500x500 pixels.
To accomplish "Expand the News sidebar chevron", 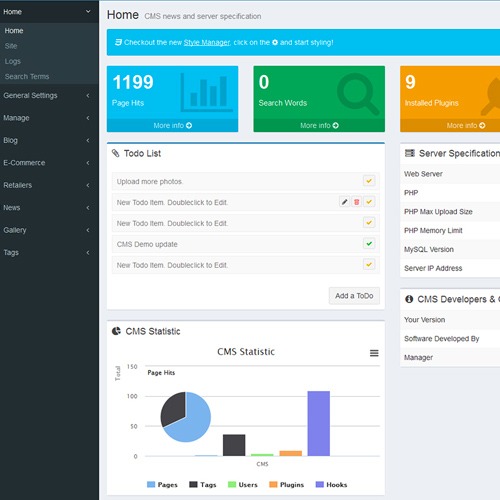I will [x=88, y=208].
